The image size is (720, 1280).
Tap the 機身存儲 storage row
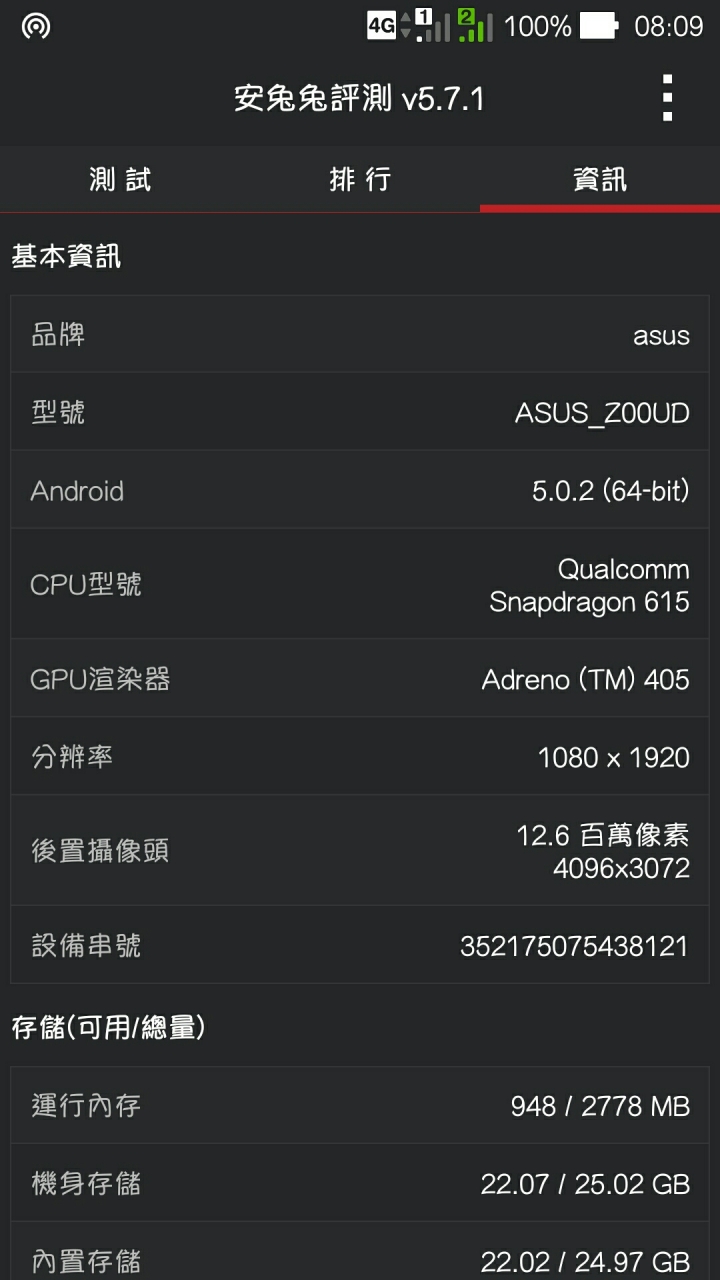[x=360, y=1183]
